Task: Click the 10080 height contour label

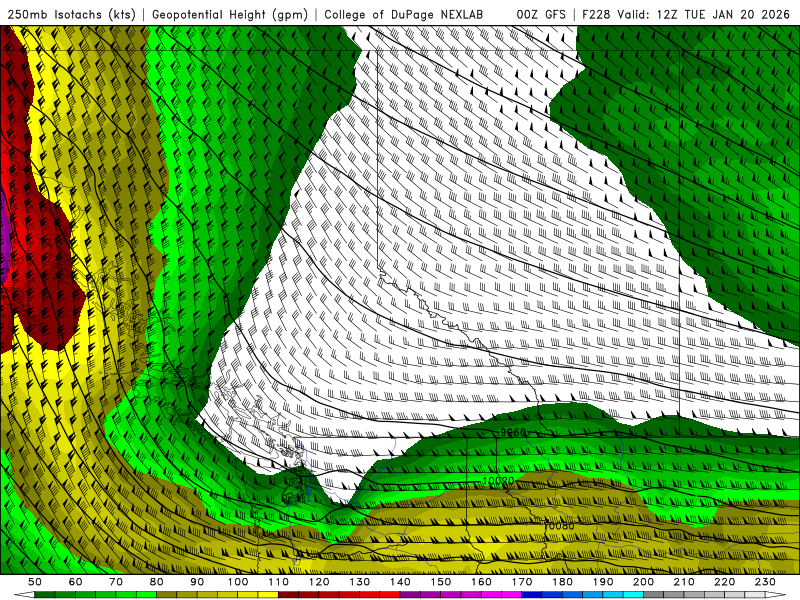Action: point(559,525)
